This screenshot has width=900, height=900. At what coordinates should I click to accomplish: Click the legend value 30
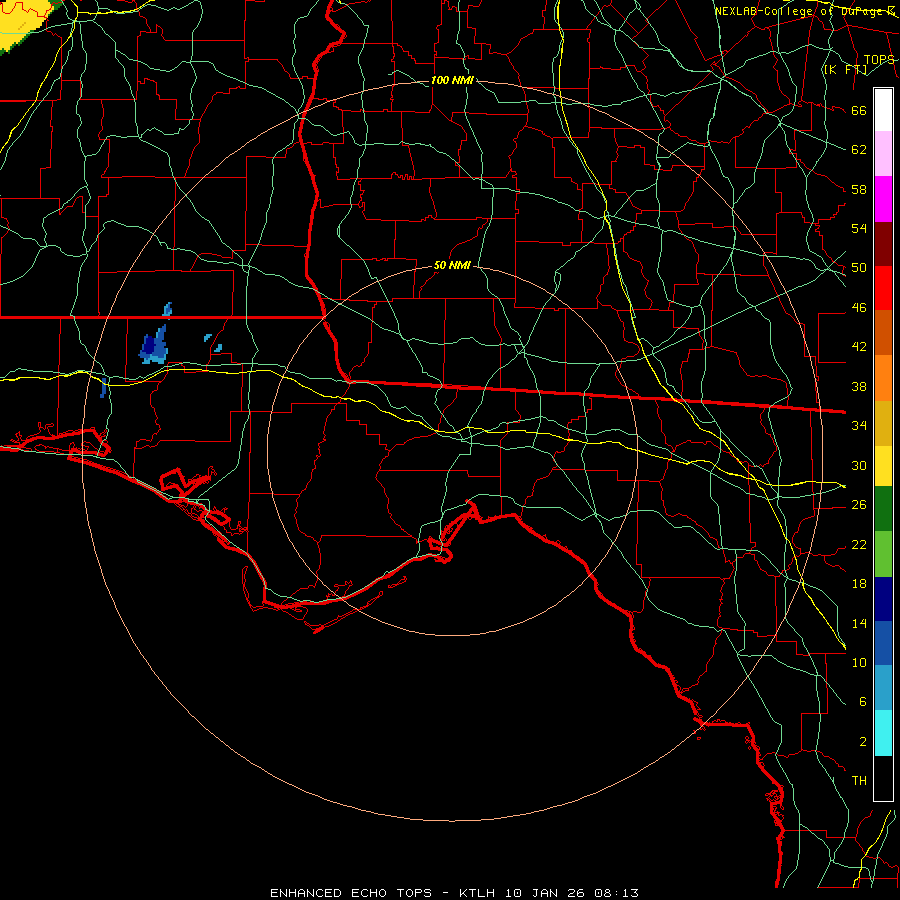coord(859,465)
